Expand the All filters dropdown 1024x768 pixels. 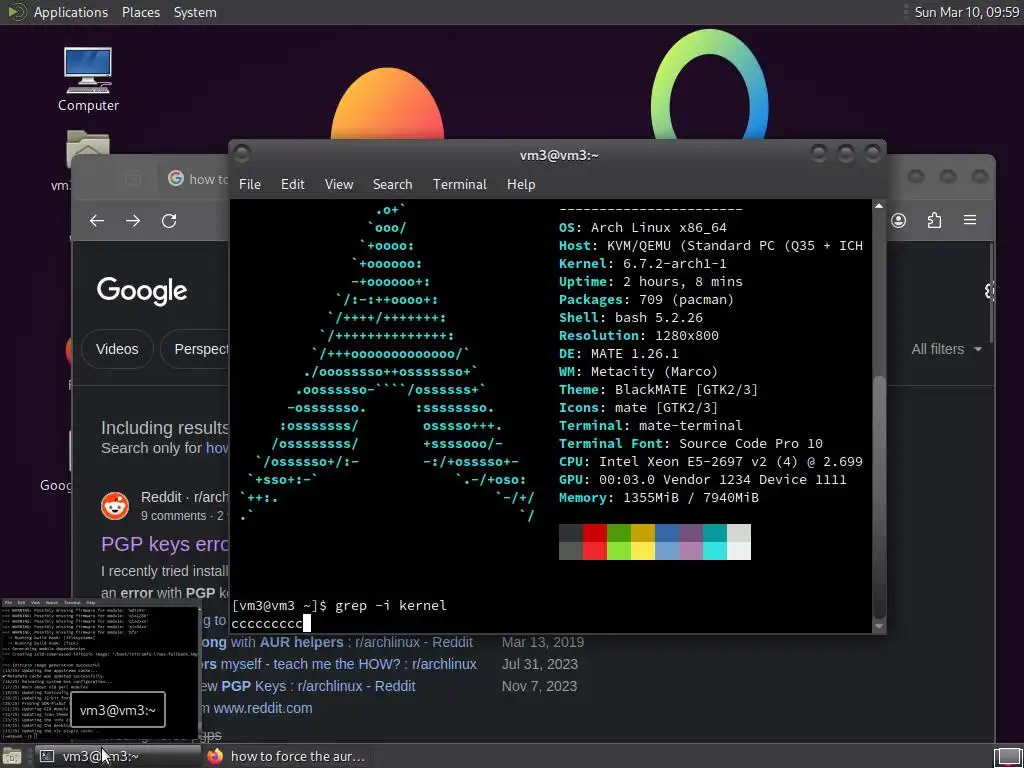click(x=946, y=349)
